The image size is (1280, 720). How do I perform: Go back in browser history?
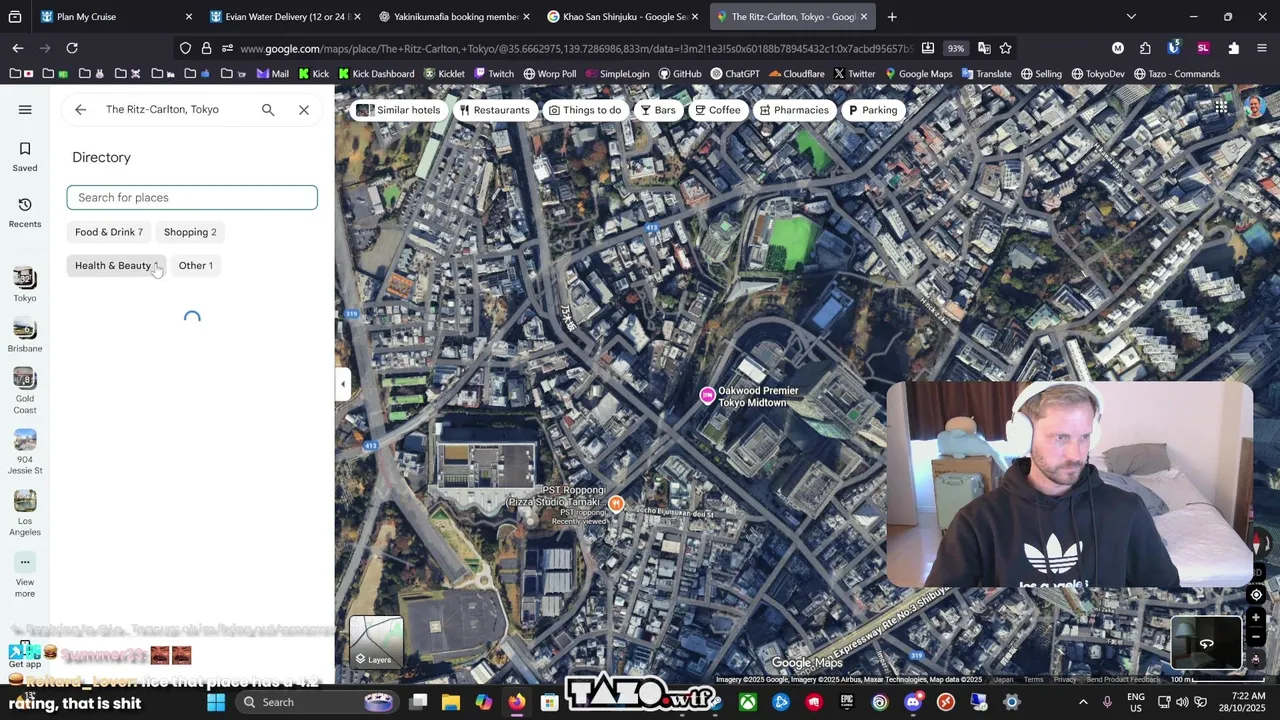click(18, 48)
